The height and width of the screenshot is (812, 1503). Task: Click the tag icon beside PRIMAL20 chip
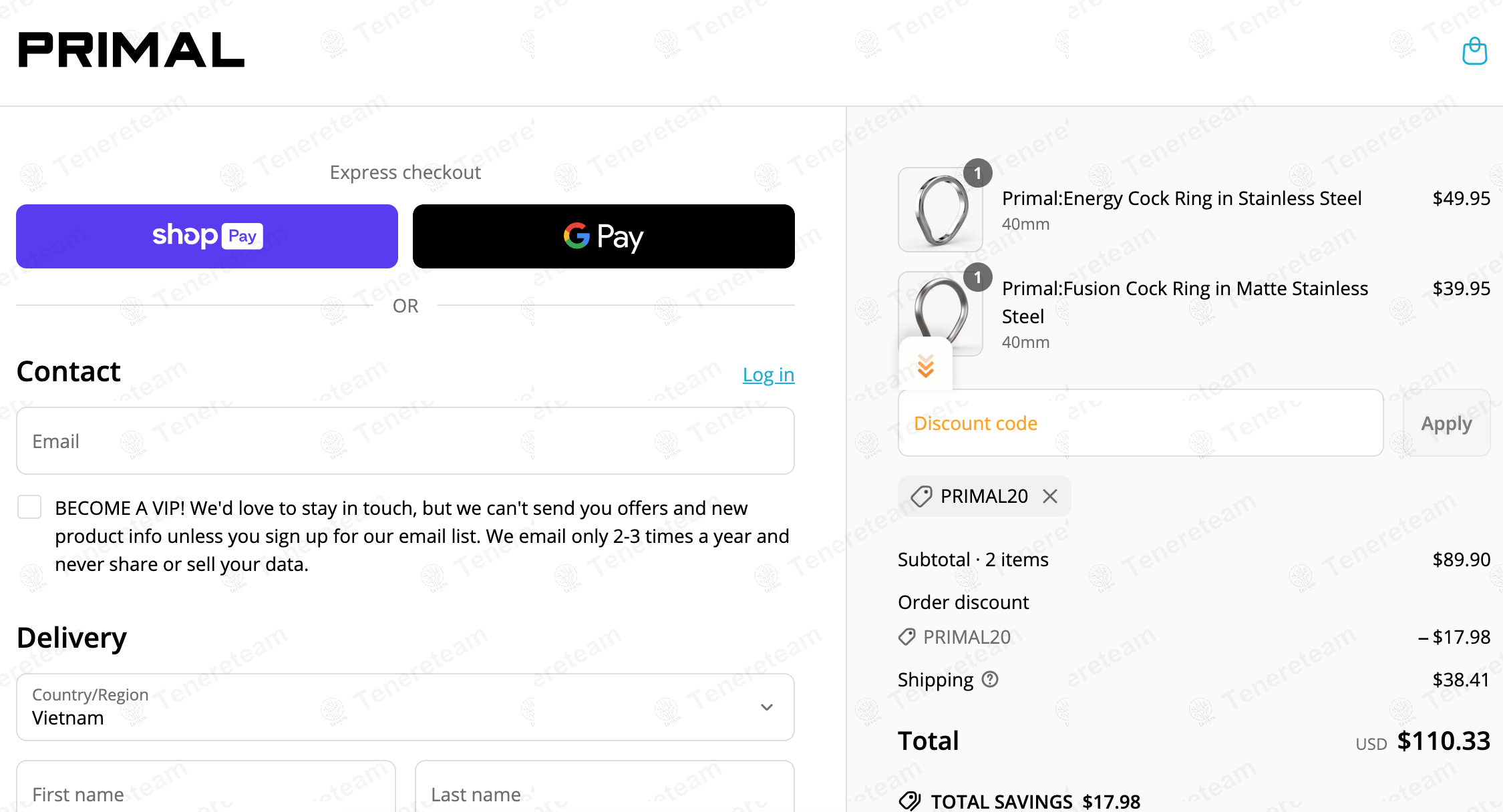(921, 496)
